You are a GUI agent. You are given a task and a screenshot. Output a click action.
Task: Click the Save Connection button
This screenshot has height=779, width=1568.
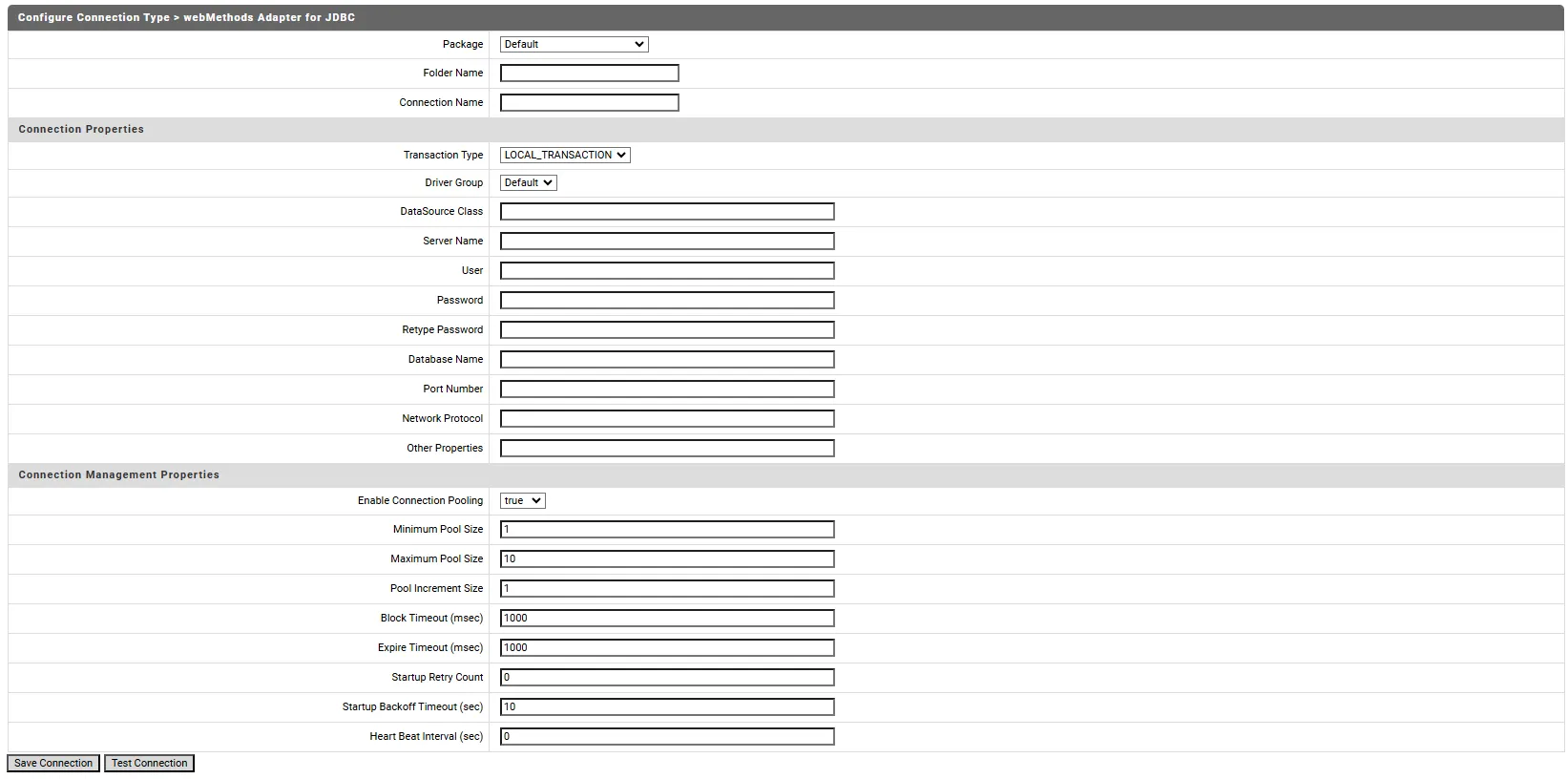53,763
